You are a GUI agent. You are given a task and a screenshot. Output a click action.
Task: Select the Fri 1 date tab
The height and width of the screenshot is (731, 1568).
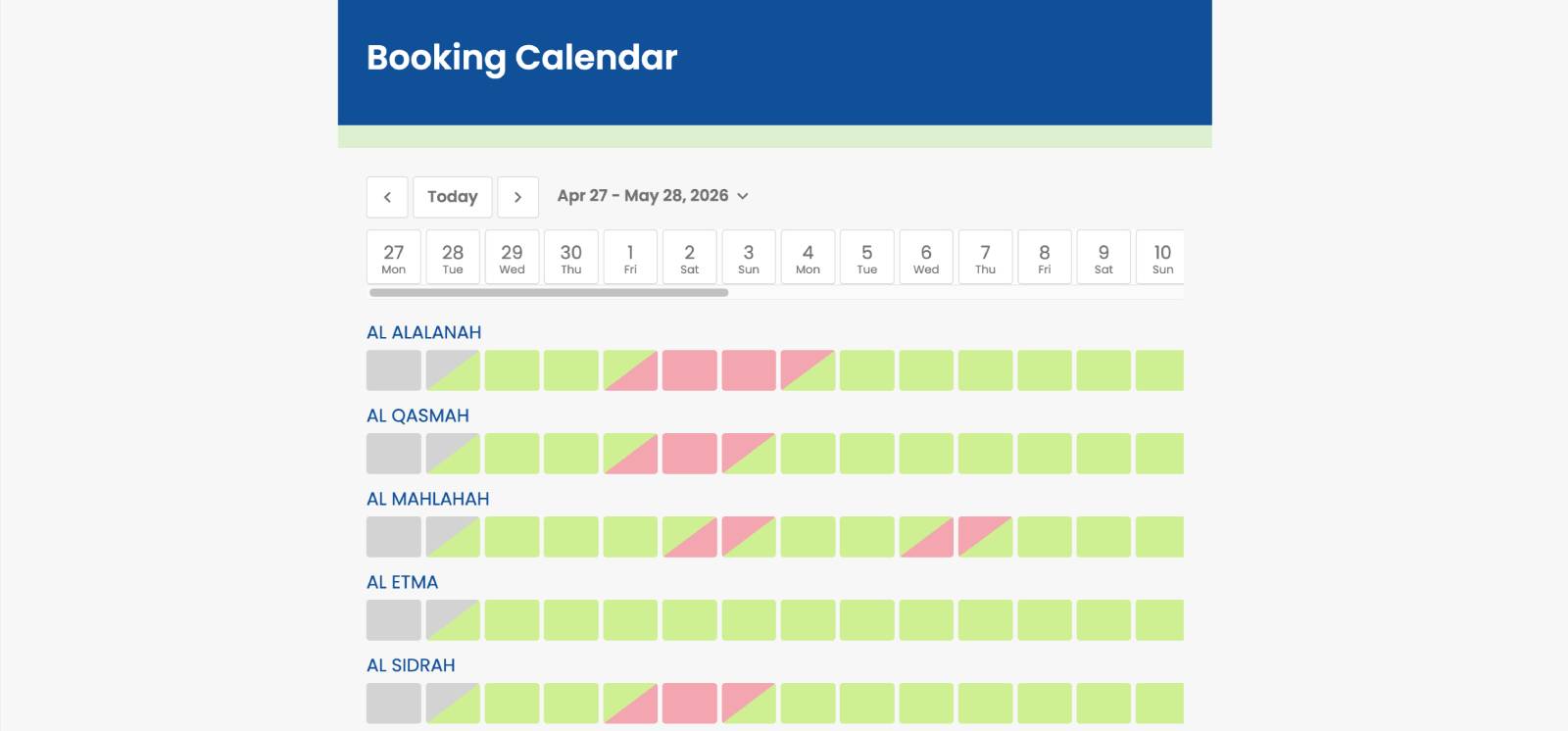pos(630,258)
